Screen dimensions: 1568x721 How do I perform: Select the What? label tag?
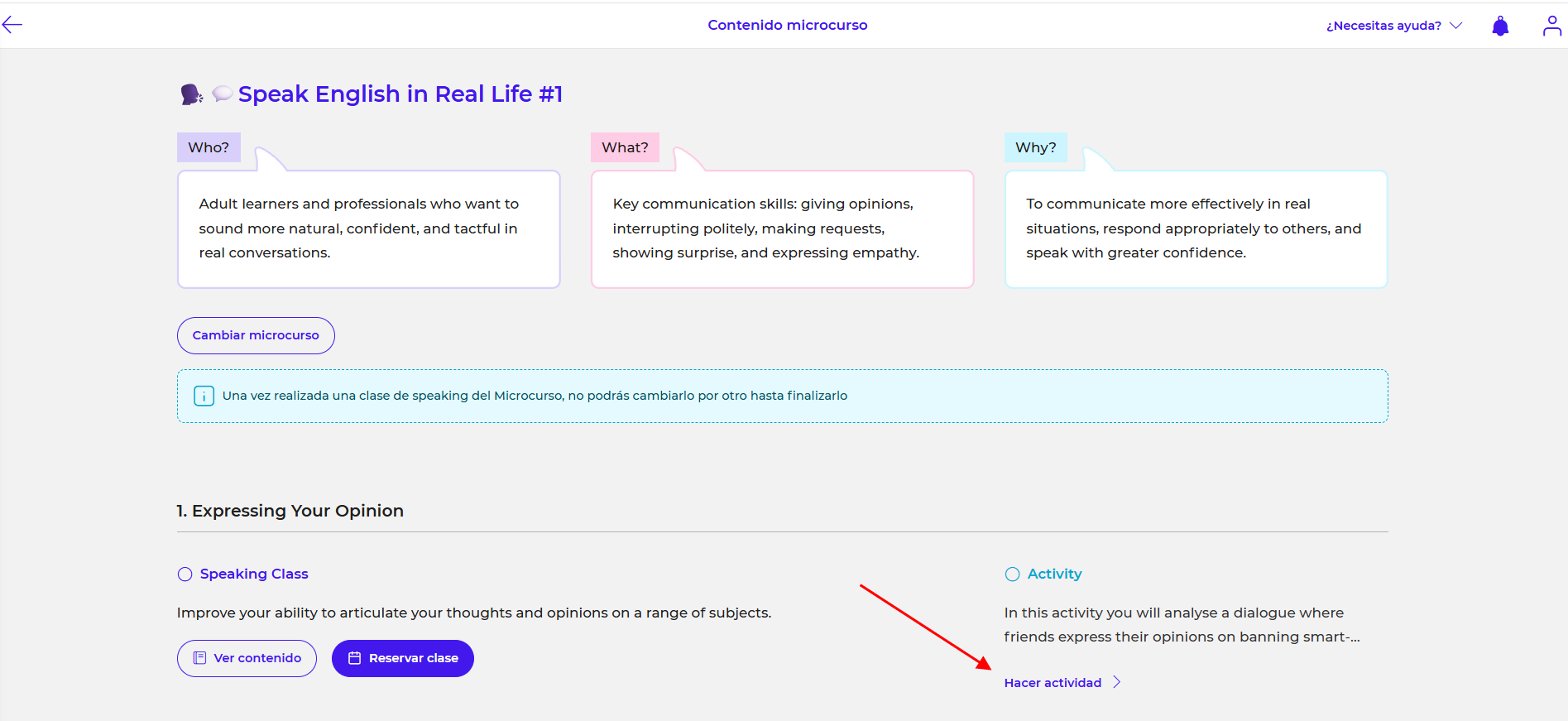625,147
